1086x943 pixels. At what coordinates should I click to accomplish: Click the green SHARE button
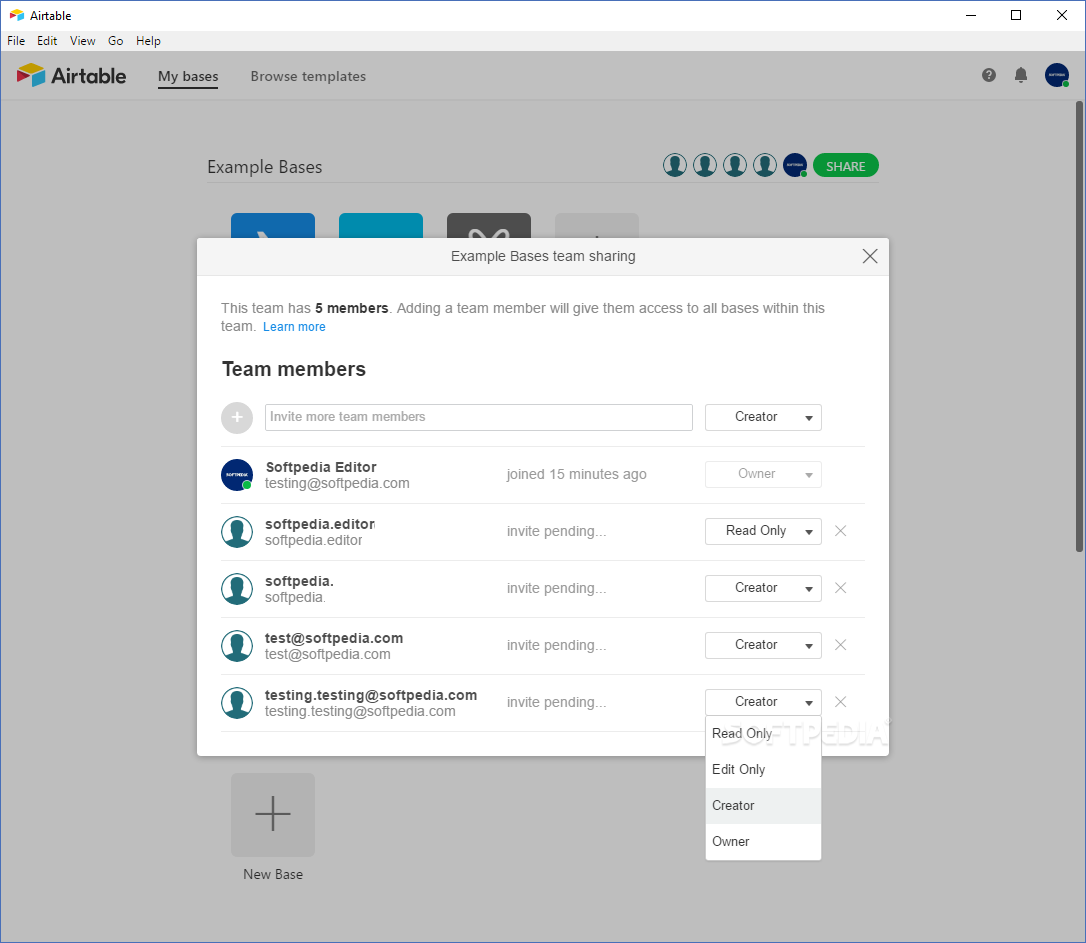pos(846,165)
